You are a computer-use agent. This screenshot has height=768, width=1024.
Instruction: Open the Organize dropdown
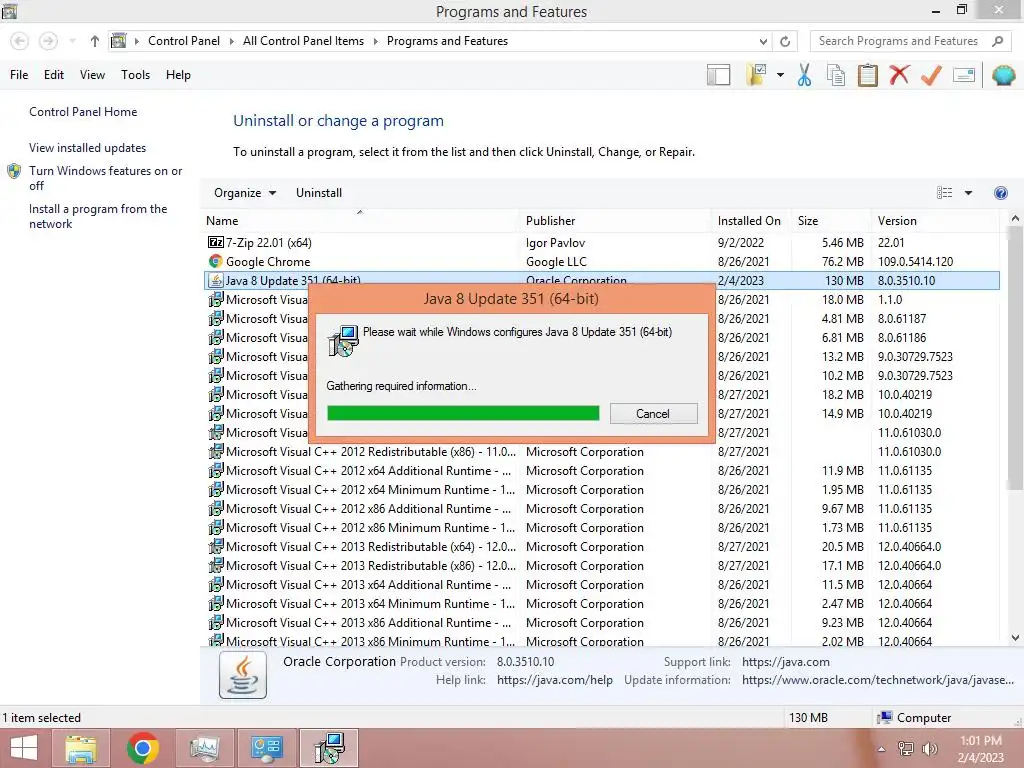[x=245, y=193]
